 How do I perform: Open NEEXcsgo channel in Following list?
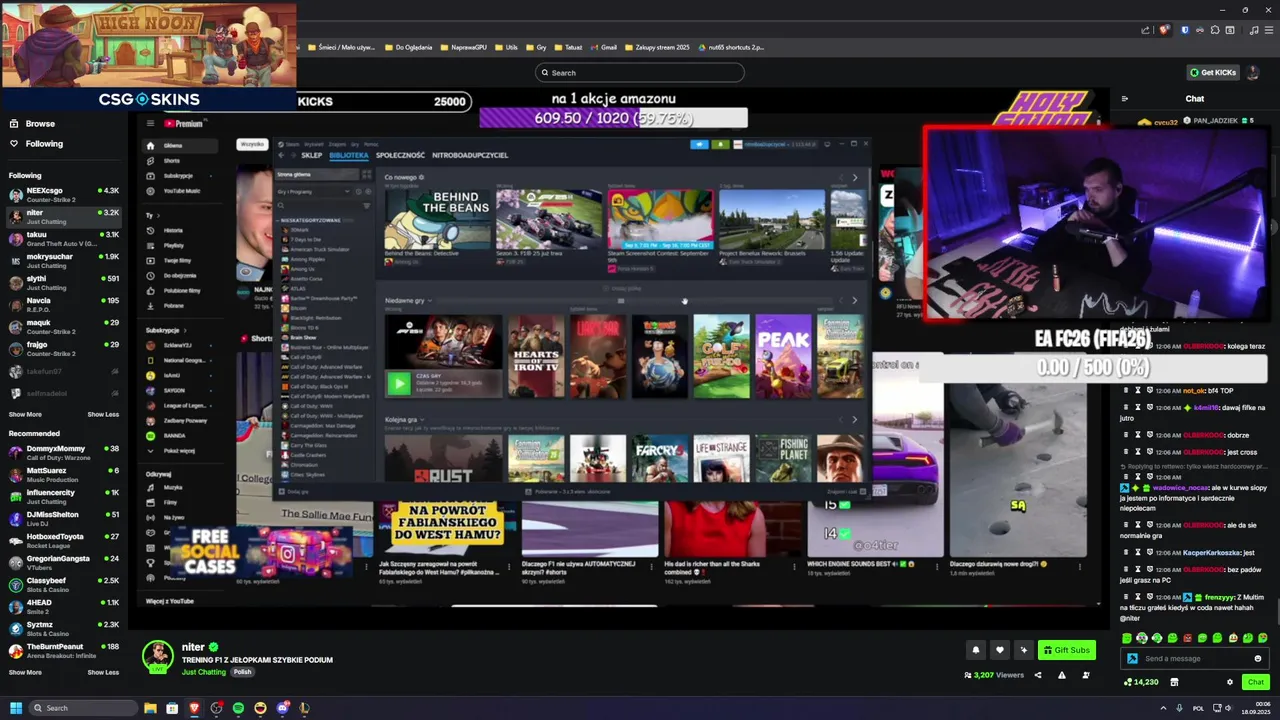(x=64, y=194)
